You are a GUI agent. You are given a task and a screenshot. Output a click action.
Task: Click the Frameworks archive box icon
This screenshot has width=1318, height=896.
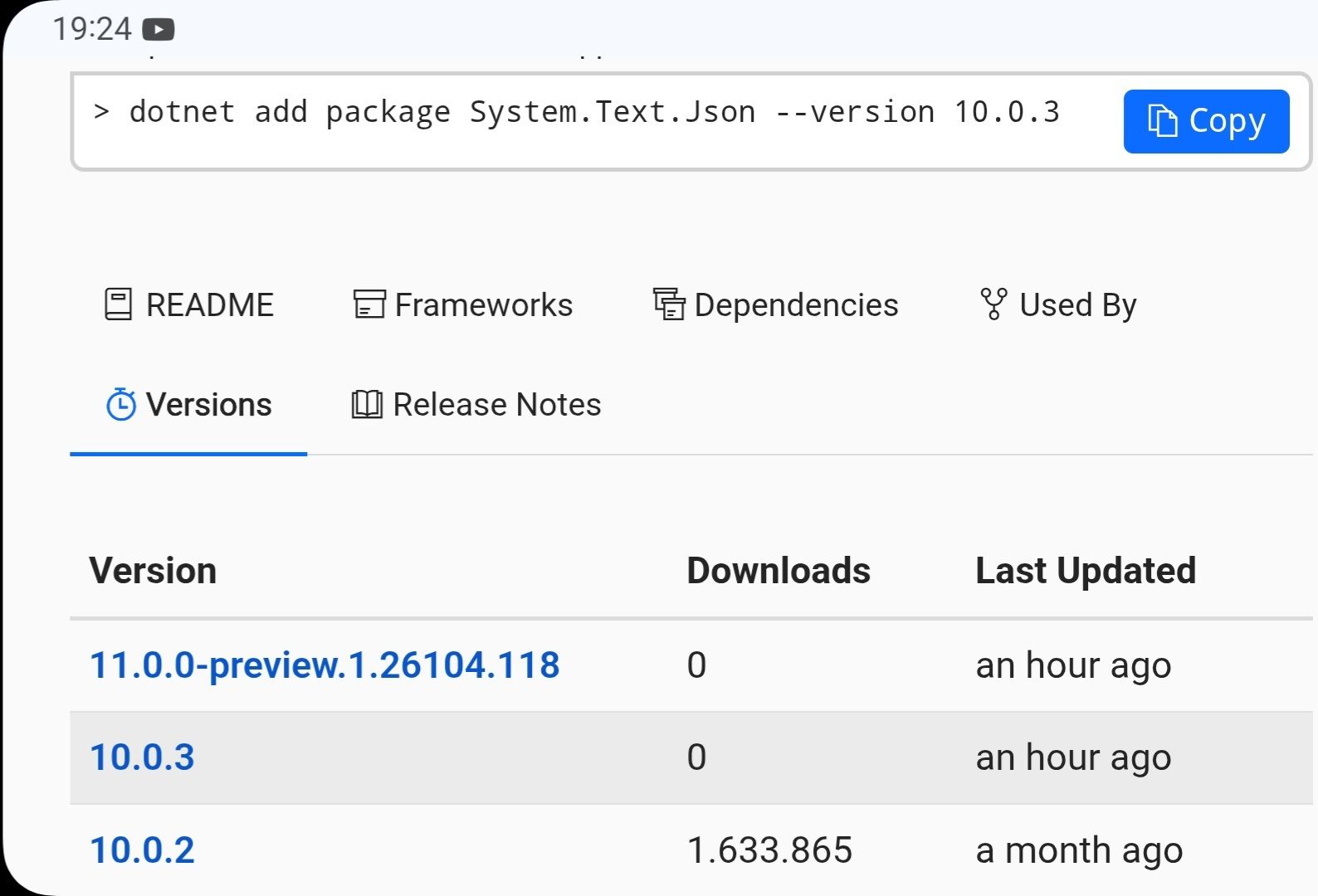pos(369,304)
